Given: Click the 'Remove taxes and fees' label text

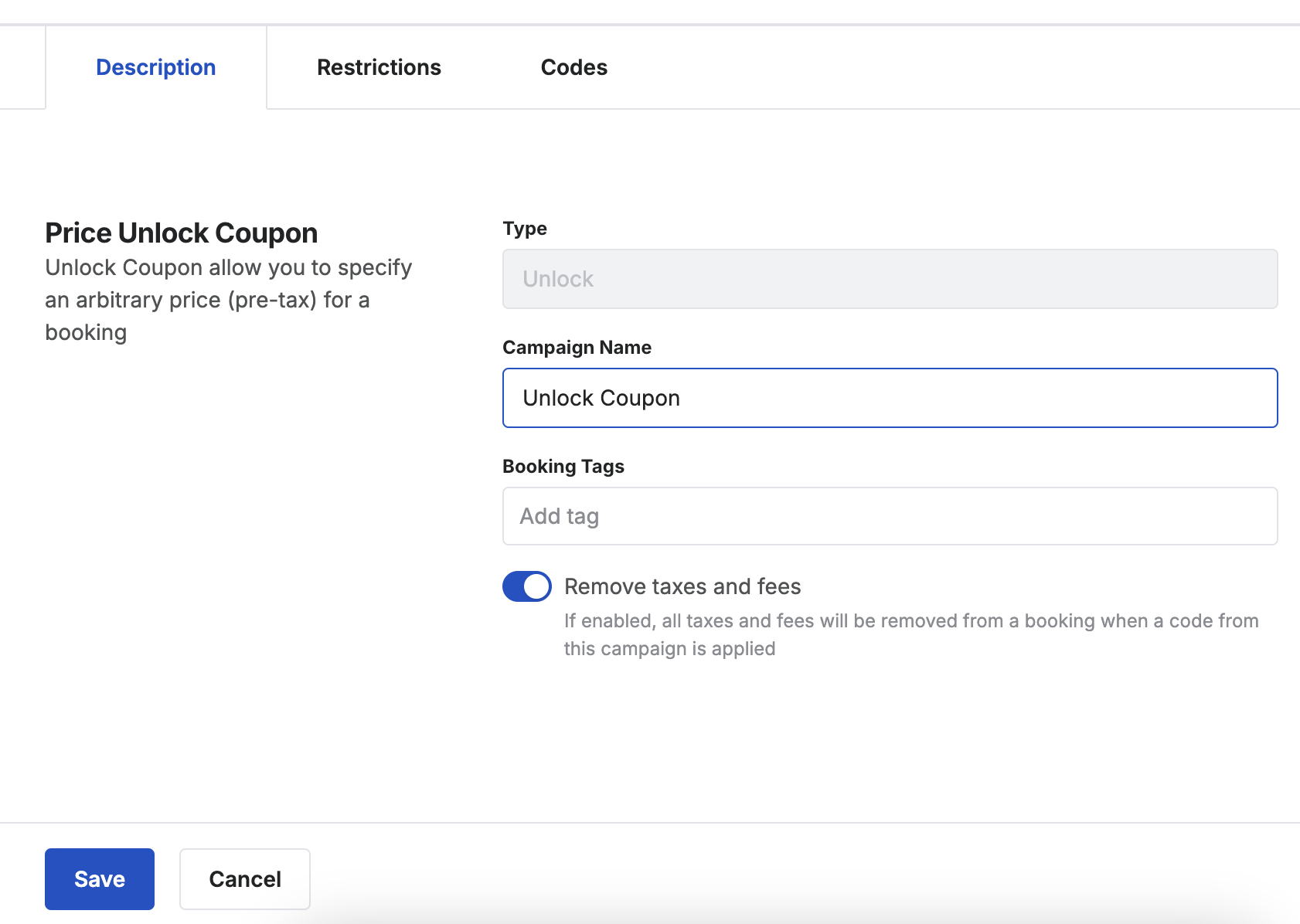Looking at the screenshot, I should pyautogui.click(x=682, y=586).
